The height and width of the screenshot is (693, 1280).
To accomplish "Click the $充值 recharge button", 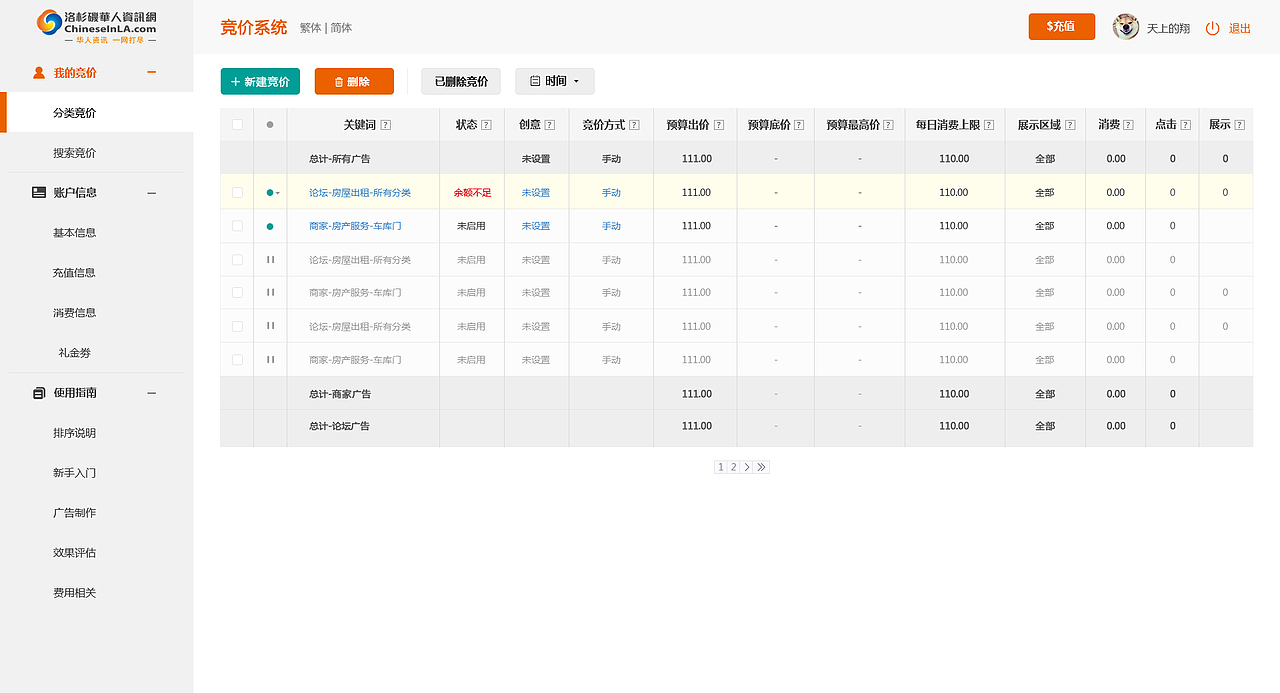I will pyautogui.click(x=1061, y=26).
